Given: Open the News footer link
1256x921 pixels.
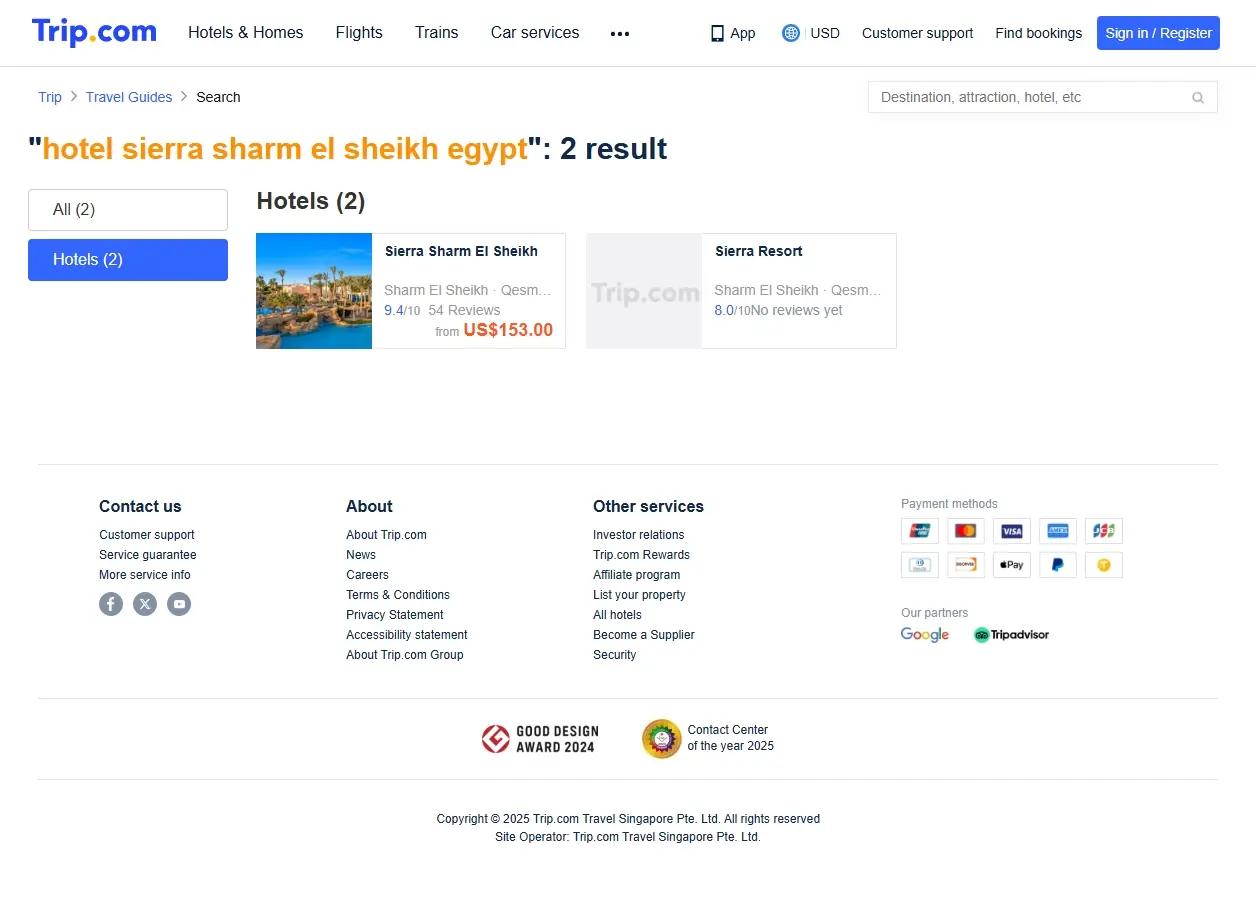Looking at the screenshot, I should coord(361,555).
